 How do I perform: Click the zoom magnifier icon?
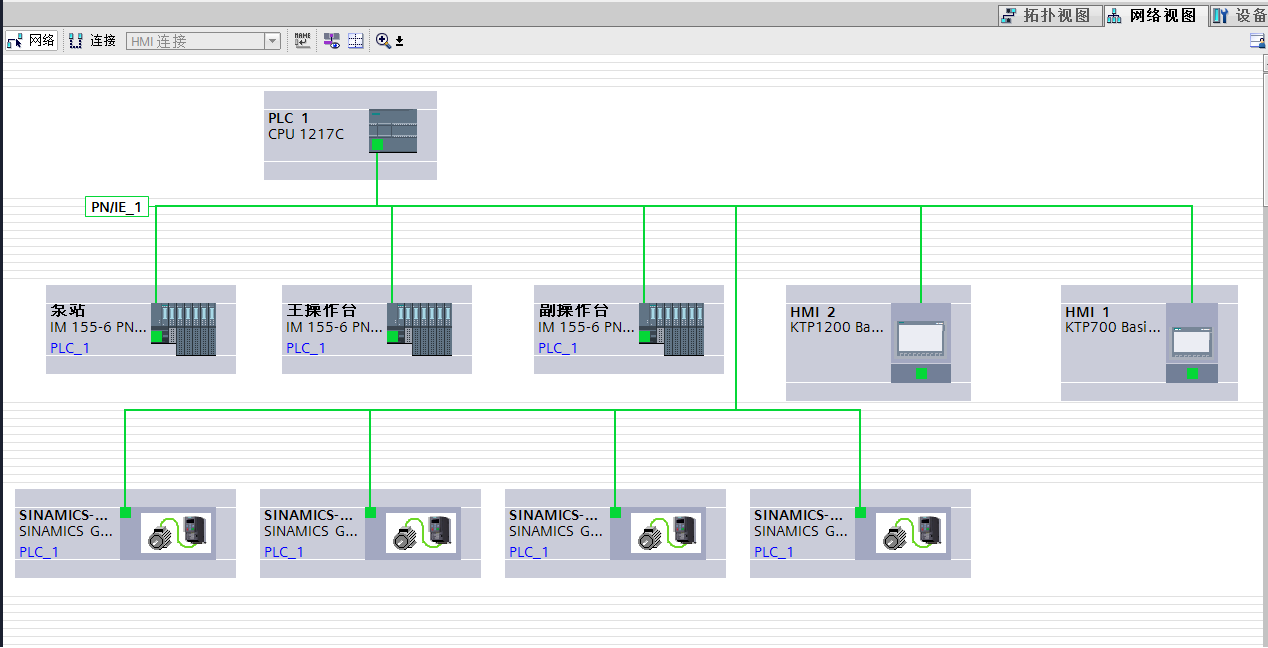point(383,41)
